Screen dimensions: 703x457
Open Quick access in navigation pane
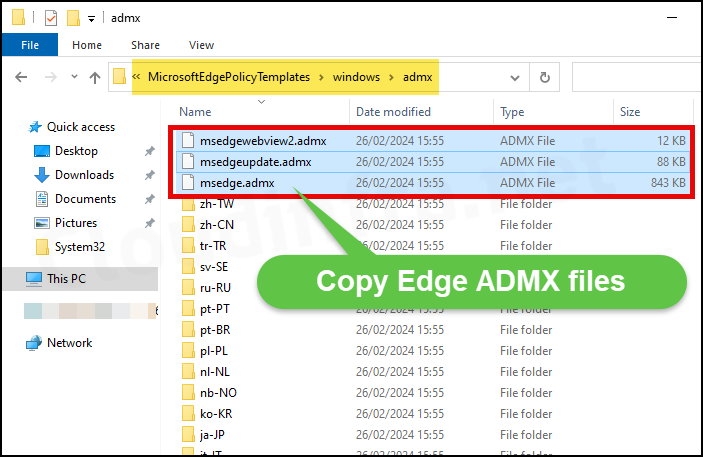[81, 127]
